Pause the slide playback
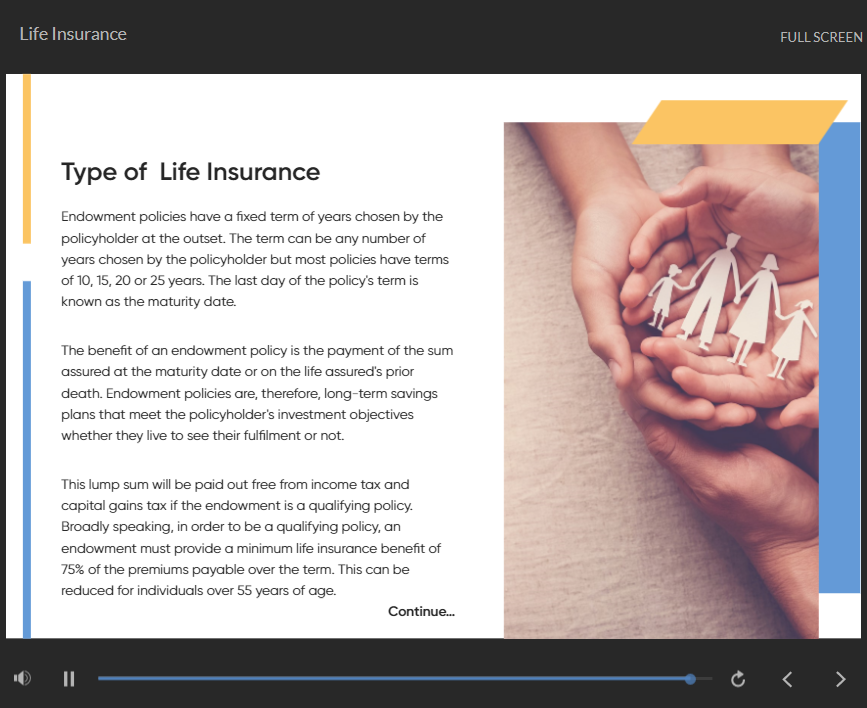The height and width of the screenshot is (708, 867). (69, 679)
